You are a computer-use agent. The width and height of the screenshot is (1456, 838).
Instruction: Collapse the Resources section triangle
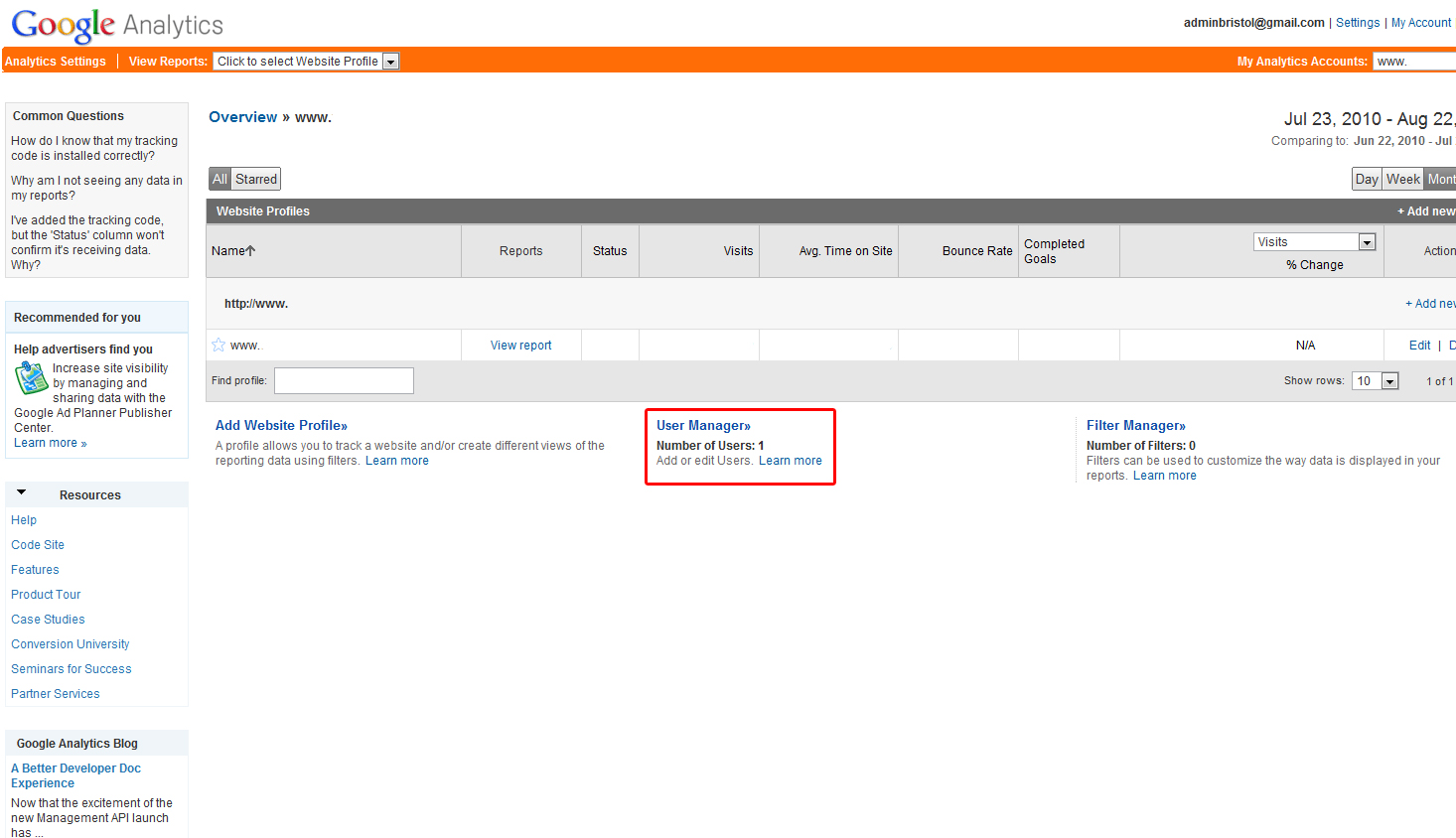coord(21,492)
